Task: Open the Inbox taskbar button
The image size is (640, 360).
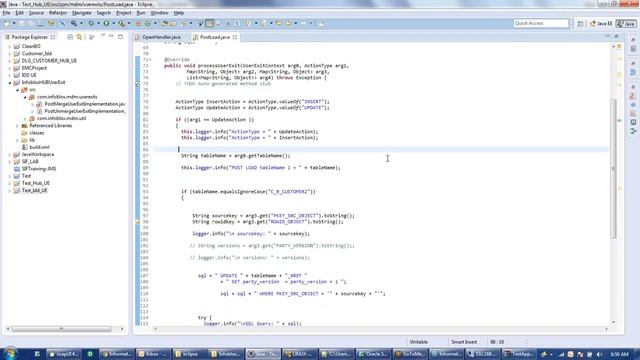Action: [x=152, y=354]
